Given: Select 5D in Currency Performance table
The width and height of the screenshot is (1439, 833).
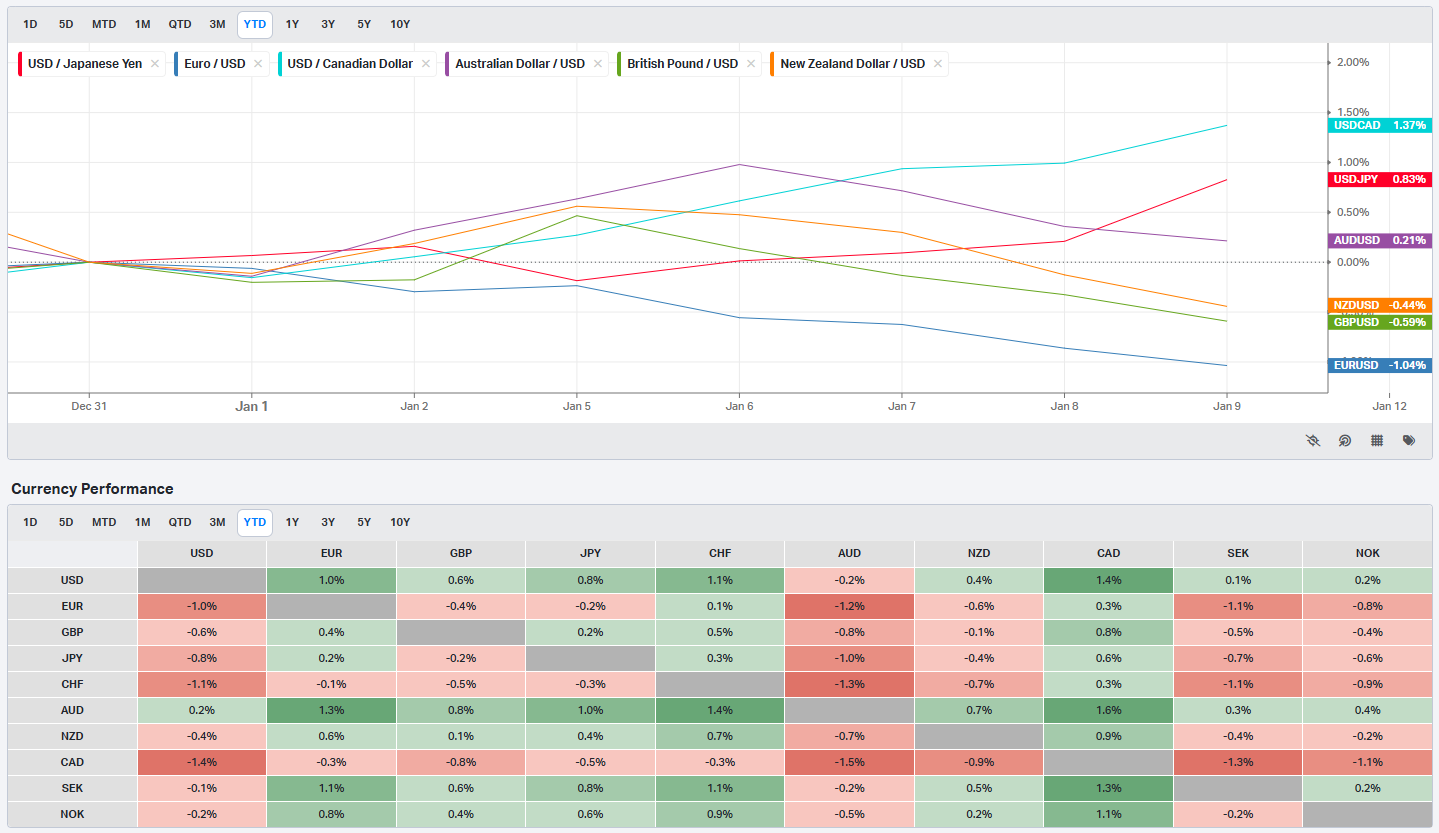Looking at the screenshot, I should pyautogui.click(x=66, y=522).
